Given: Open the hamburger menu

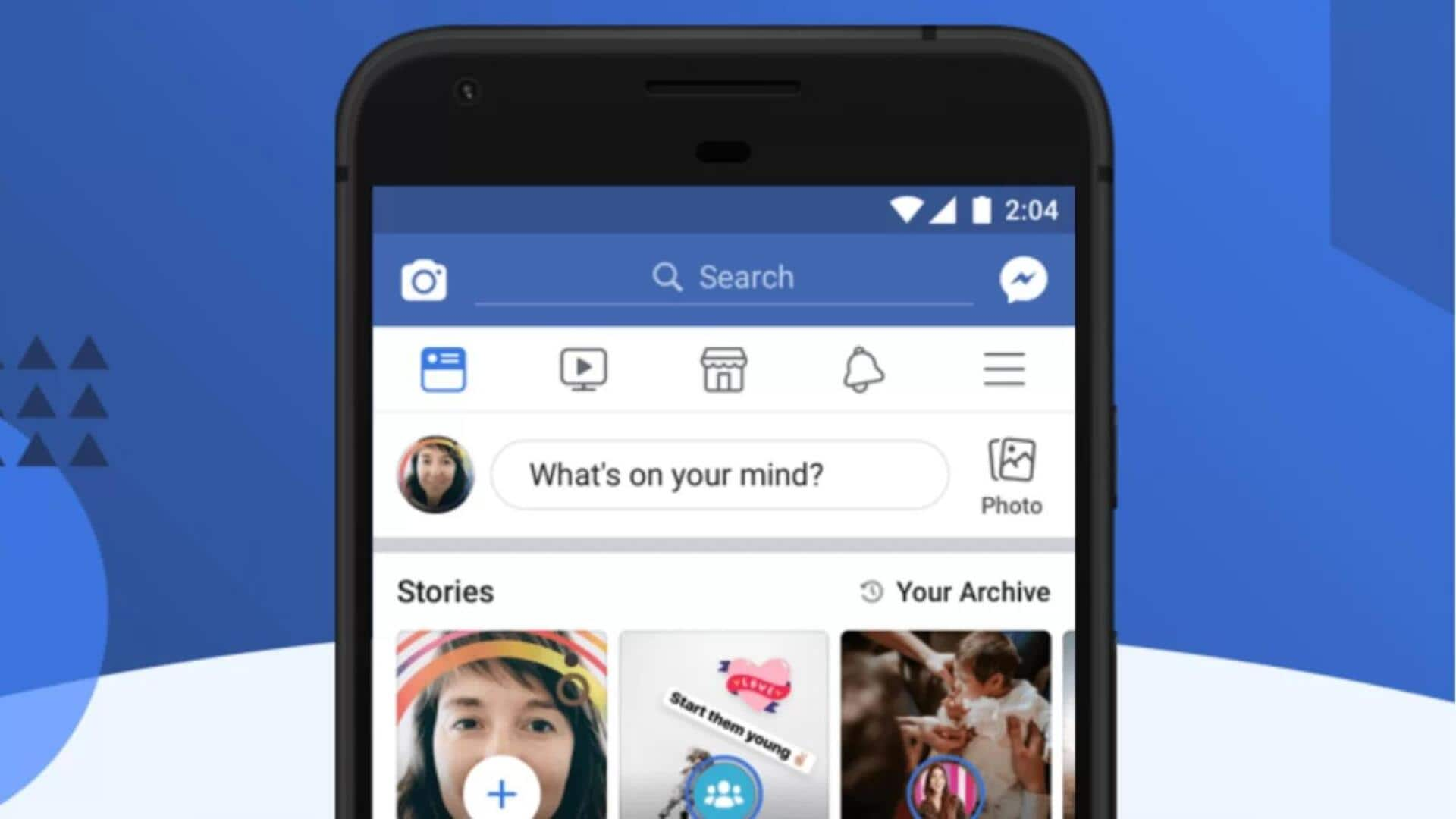Looking at the screenshot, I should pyautogui.click(x=1004, y=370).
